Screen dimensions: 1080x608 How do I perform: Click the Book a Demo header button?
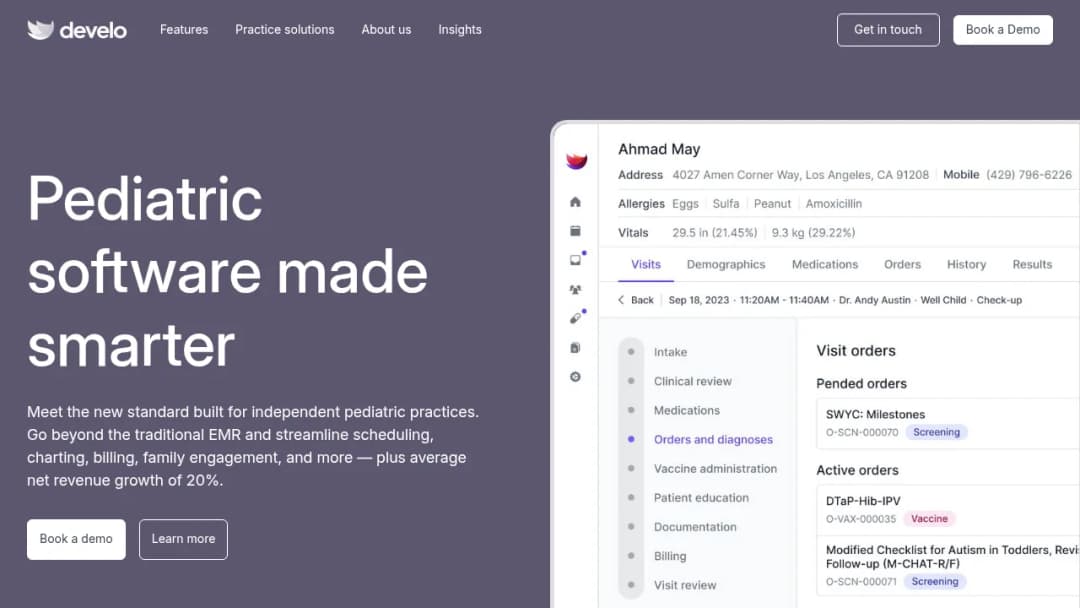click(1003, 30)
